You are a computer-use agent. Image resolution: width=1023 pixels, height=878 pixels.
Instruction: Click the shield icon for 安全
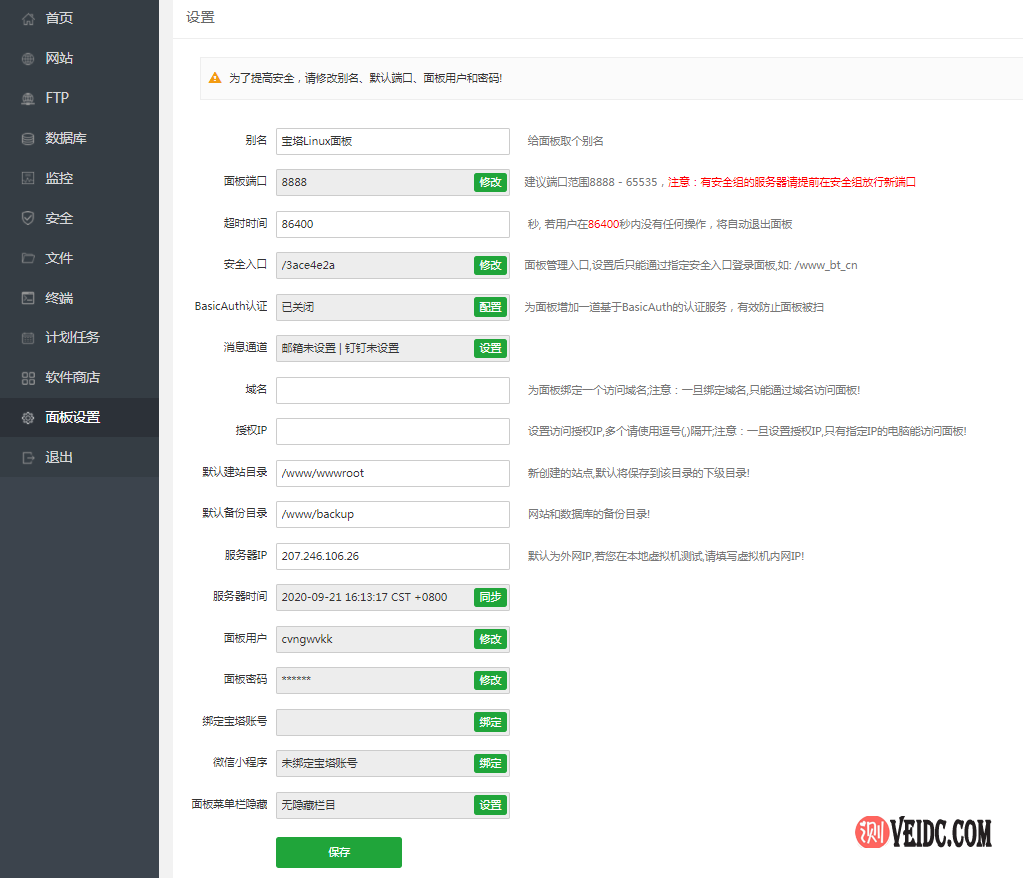pyautogui.click(x=28, y=218)
